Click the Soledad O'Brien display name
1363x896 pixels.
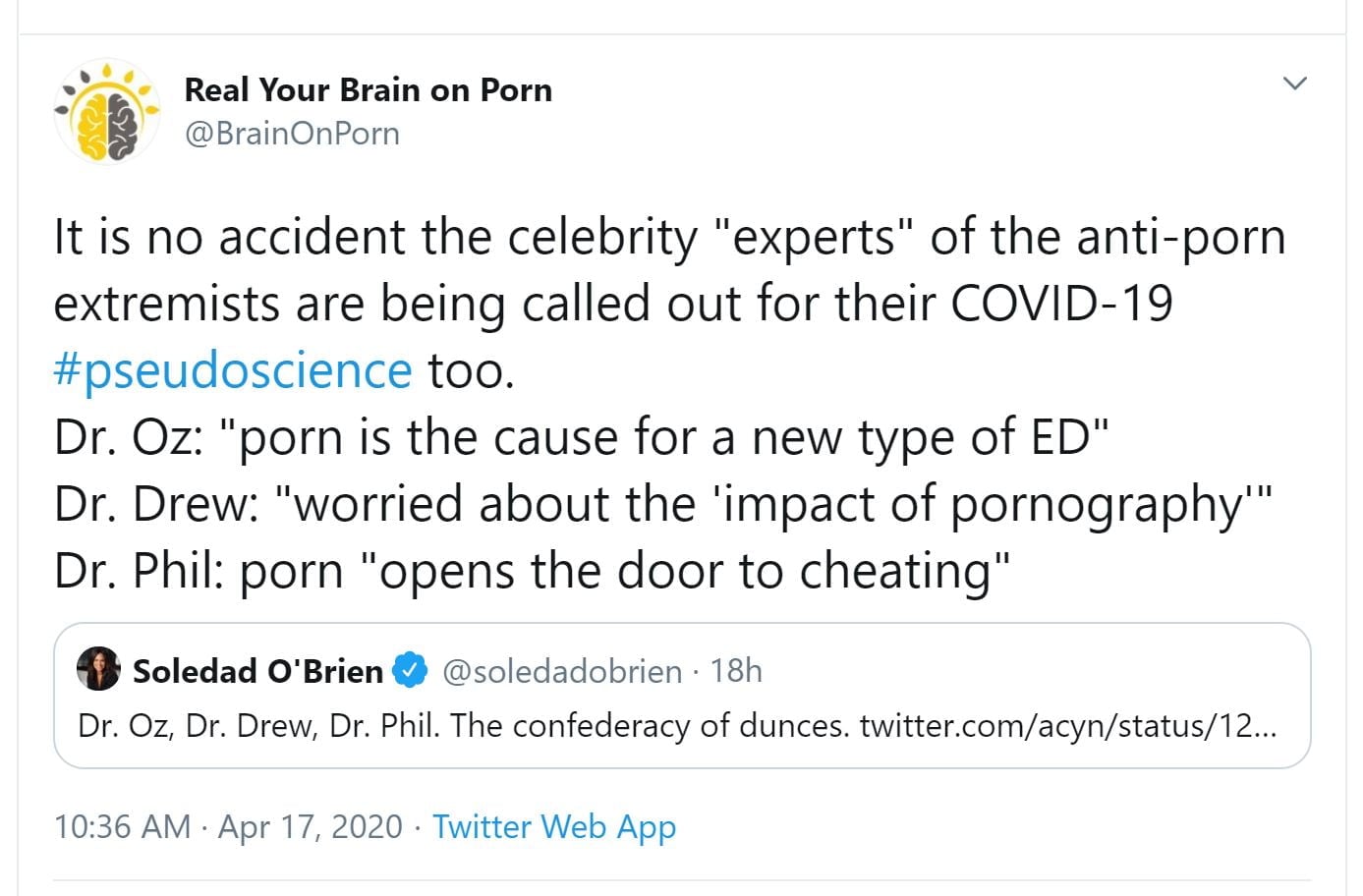pyautogui.click(x=257, y=671)
